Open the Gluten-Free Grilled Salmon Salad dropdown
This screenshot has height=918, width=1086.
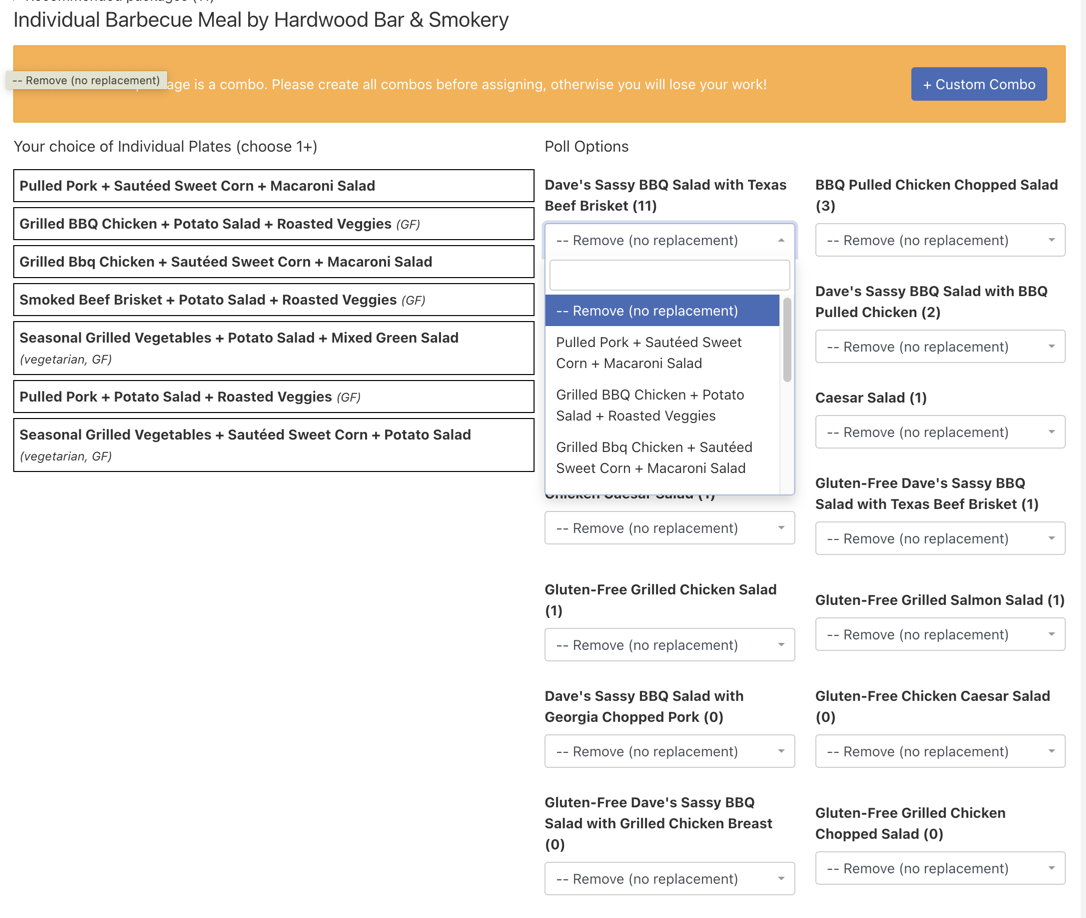pos(938,634)
